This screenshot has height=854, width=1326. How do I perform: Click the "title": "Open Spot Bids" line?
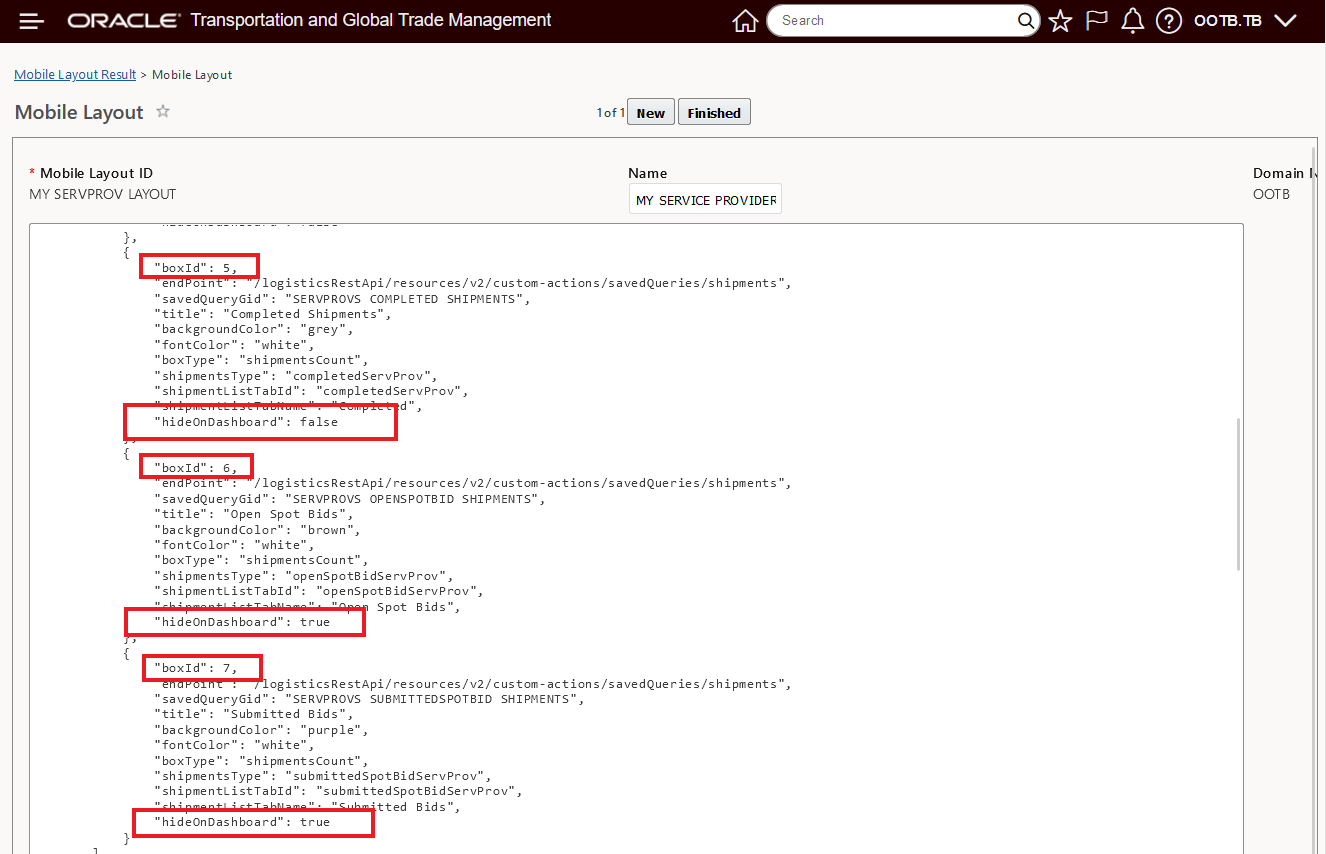[x=253, y=514]
